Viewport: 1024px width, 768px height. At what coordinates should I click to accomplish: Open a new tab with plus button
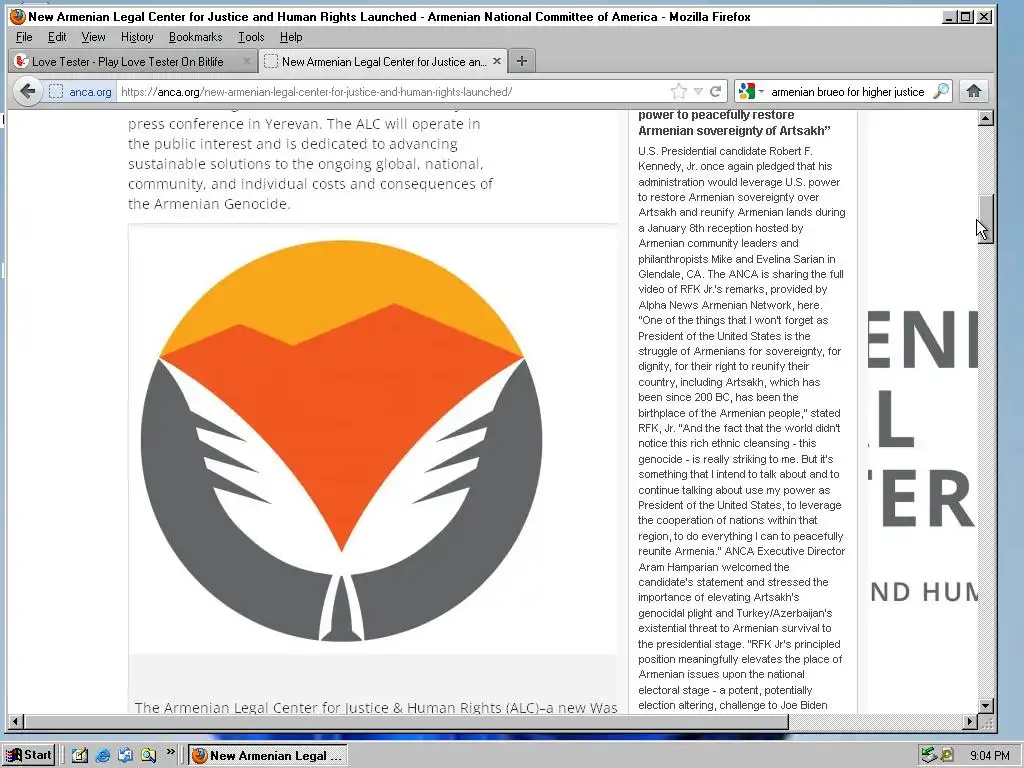click(x=521, y=61)
